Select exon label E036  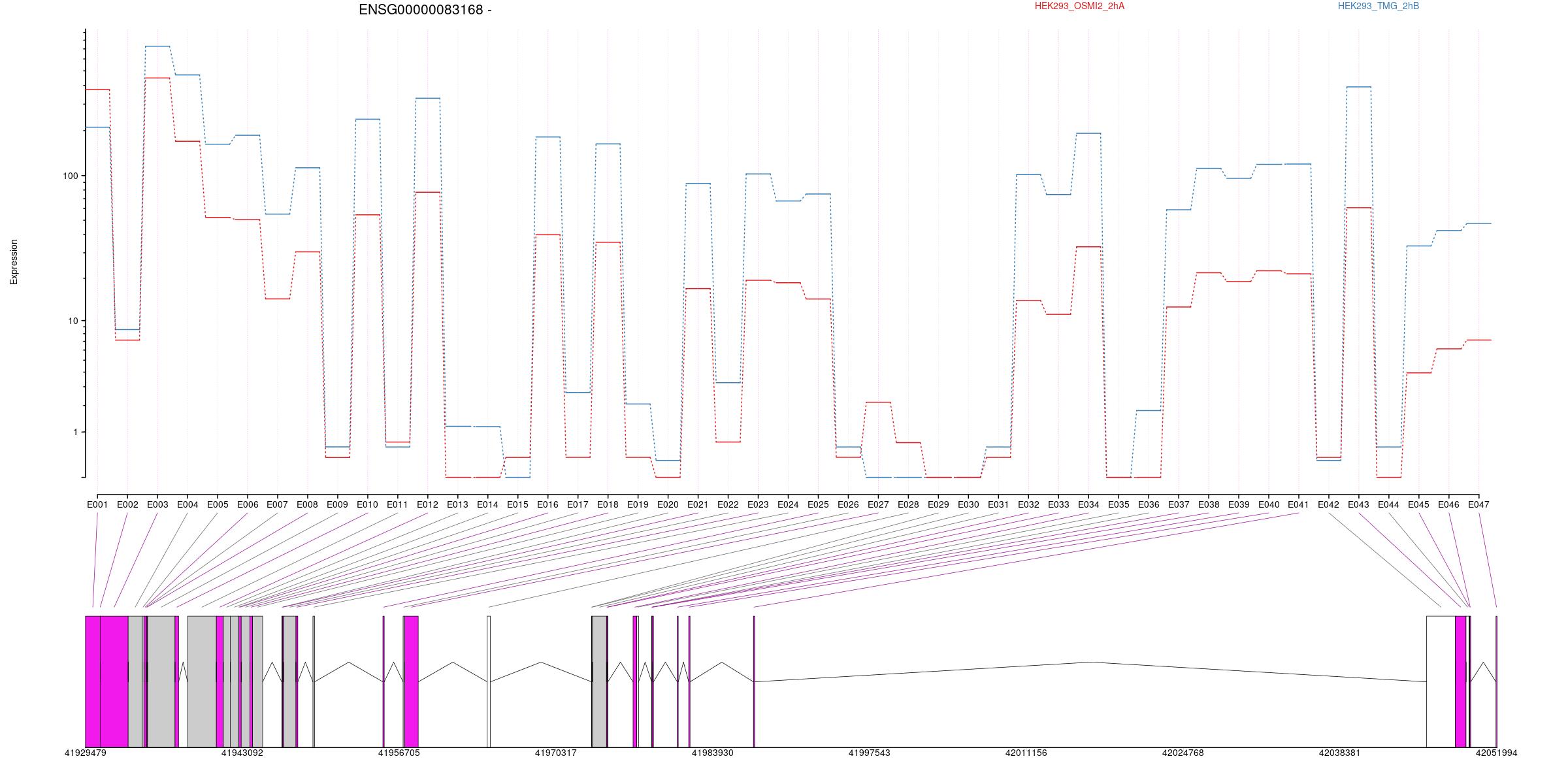point(1149,504)
